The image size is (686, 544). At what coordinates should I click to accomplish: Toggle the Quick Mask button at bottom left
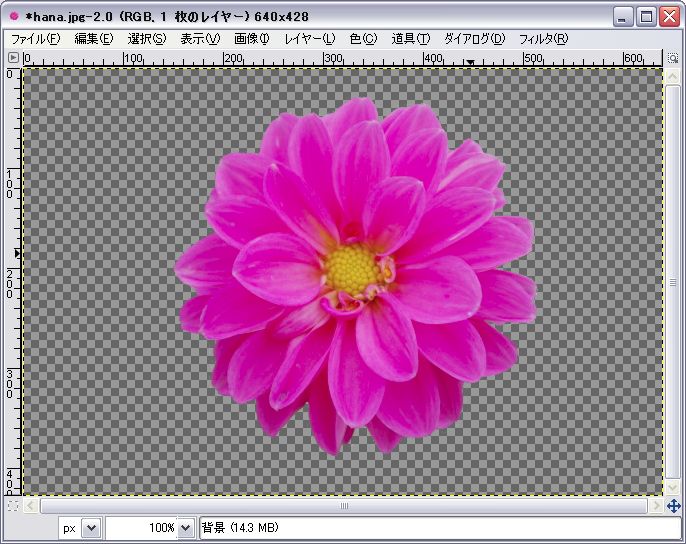[x=13, y=506]
